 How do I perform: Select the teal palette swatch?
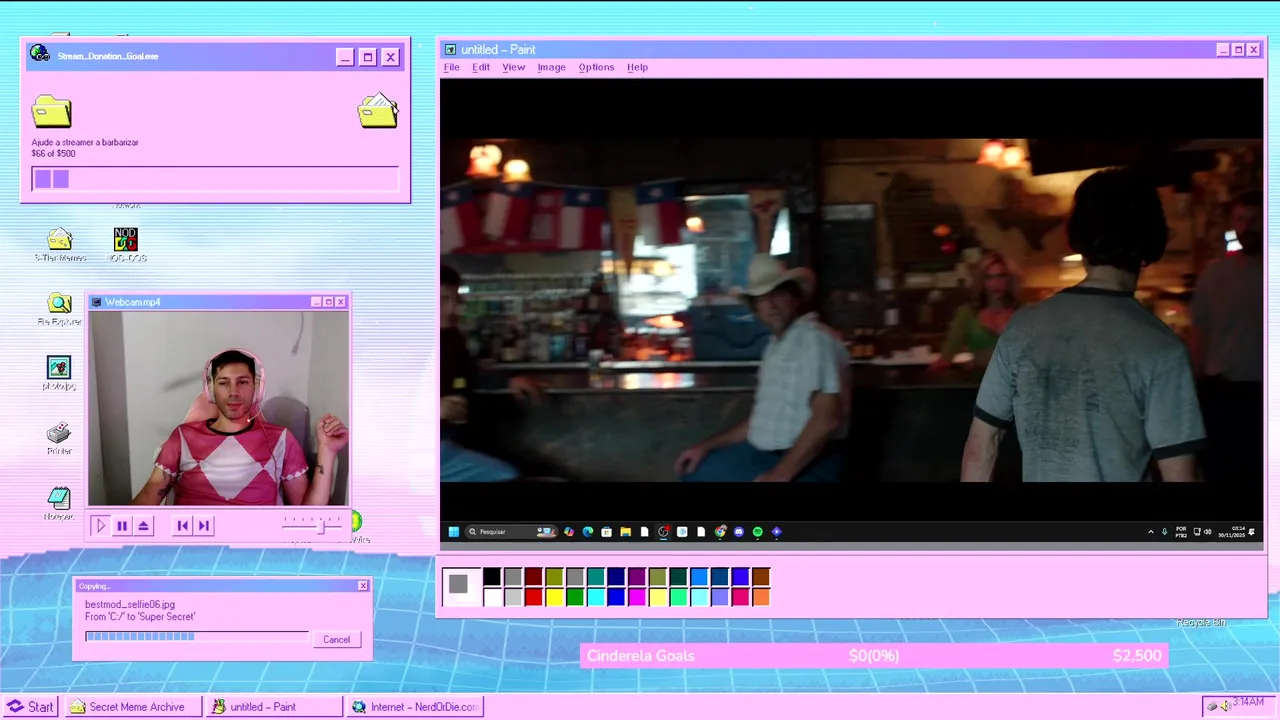(x=596, y=576)
